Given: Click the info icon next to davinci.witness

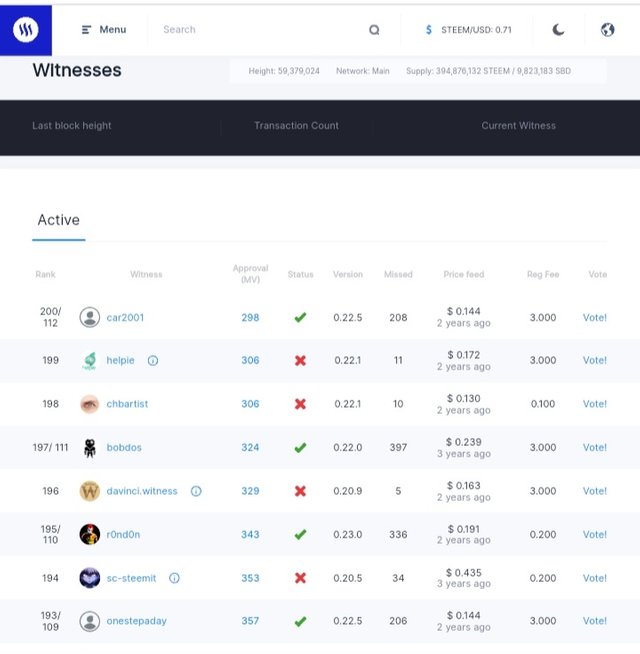Looking at the screenshot, I should point(196,491).
